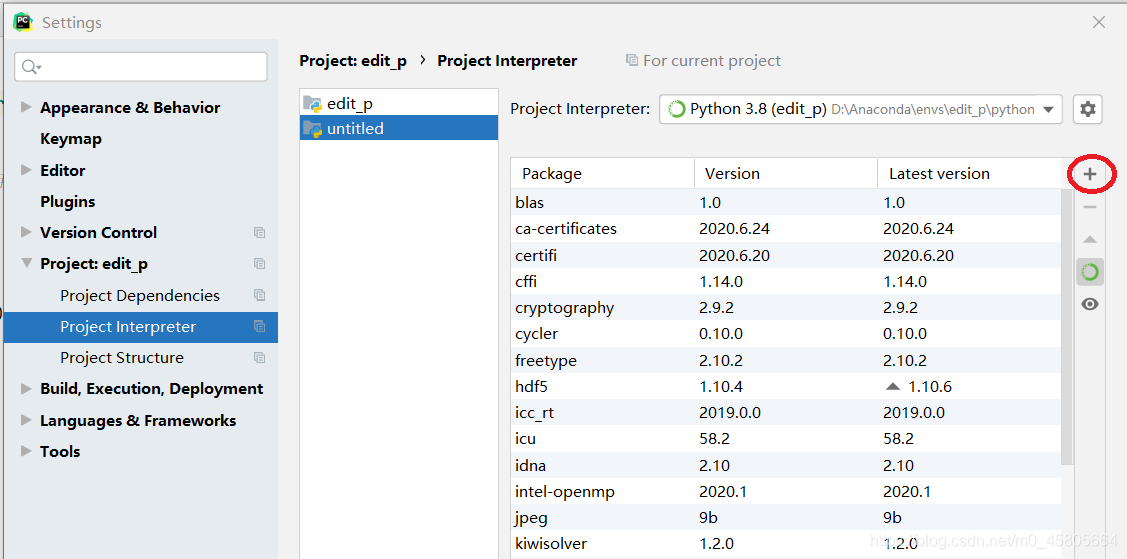This screenshot has height=559, width=1127.
Task: Click the settings search input field
Action: [x=150, y=67]
